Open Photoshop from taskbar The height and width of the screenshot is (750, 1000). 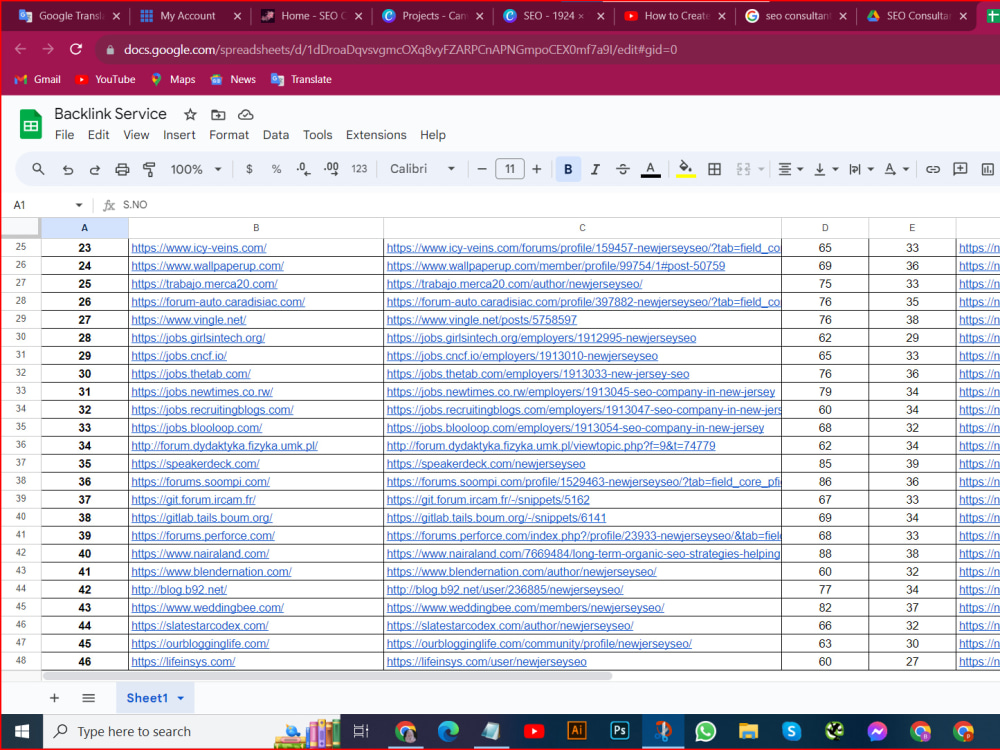[619, 731]
